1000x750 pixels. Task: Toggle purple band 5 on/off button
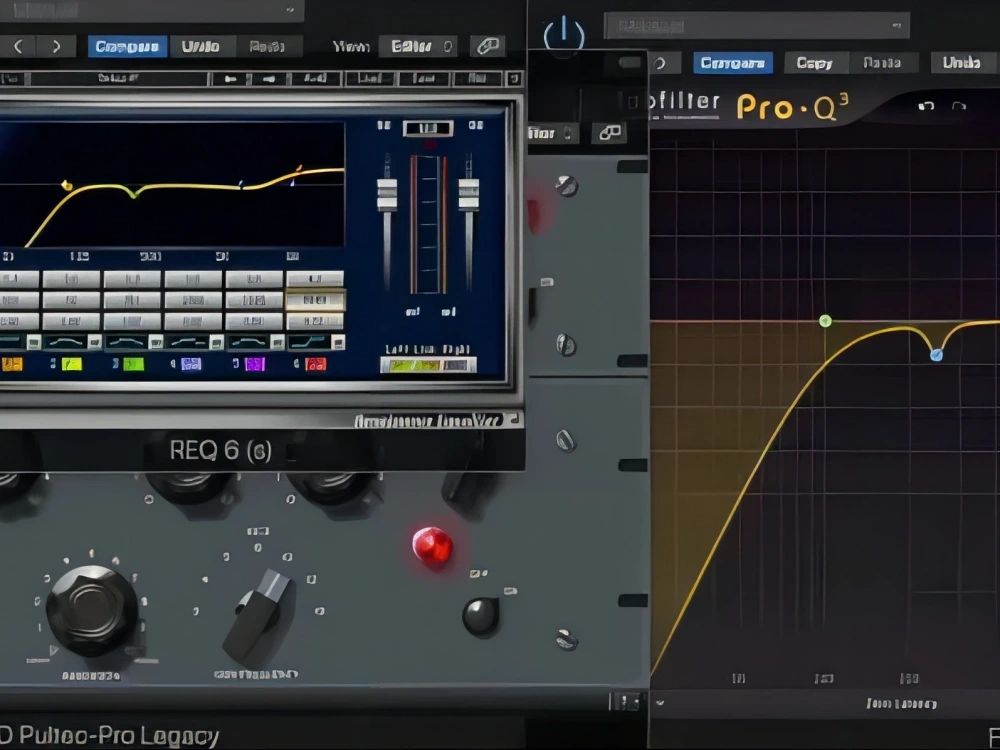(x=254, y=364)
